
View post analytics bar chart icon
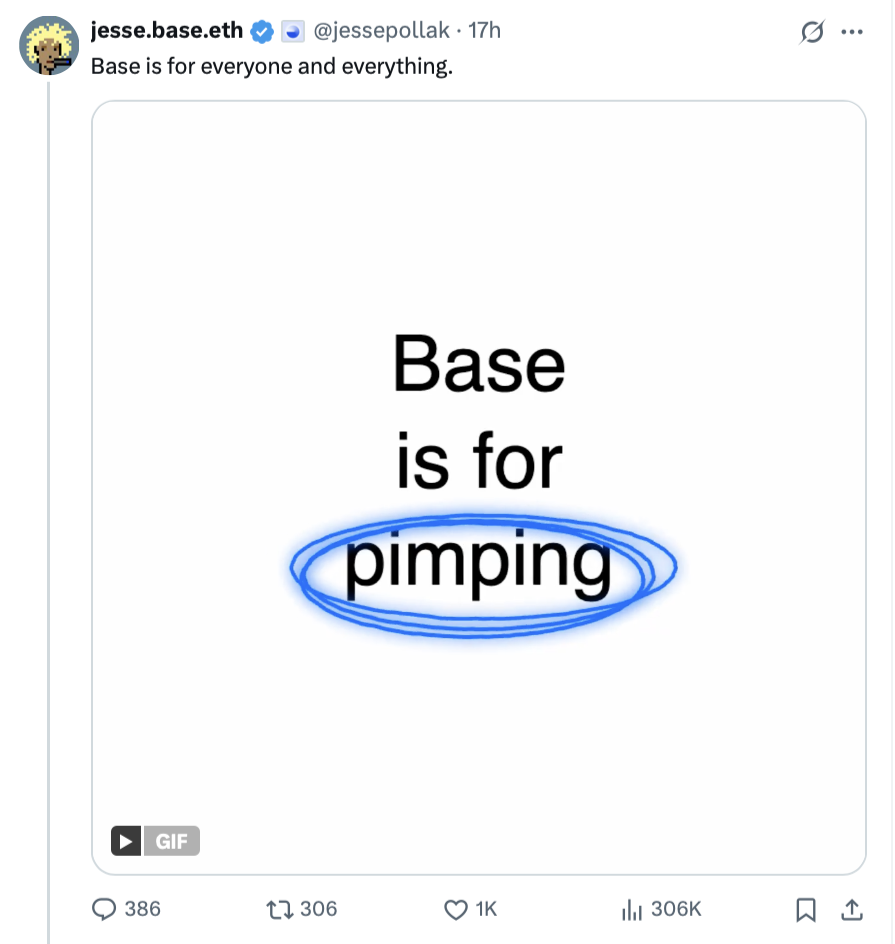[631, 909]
